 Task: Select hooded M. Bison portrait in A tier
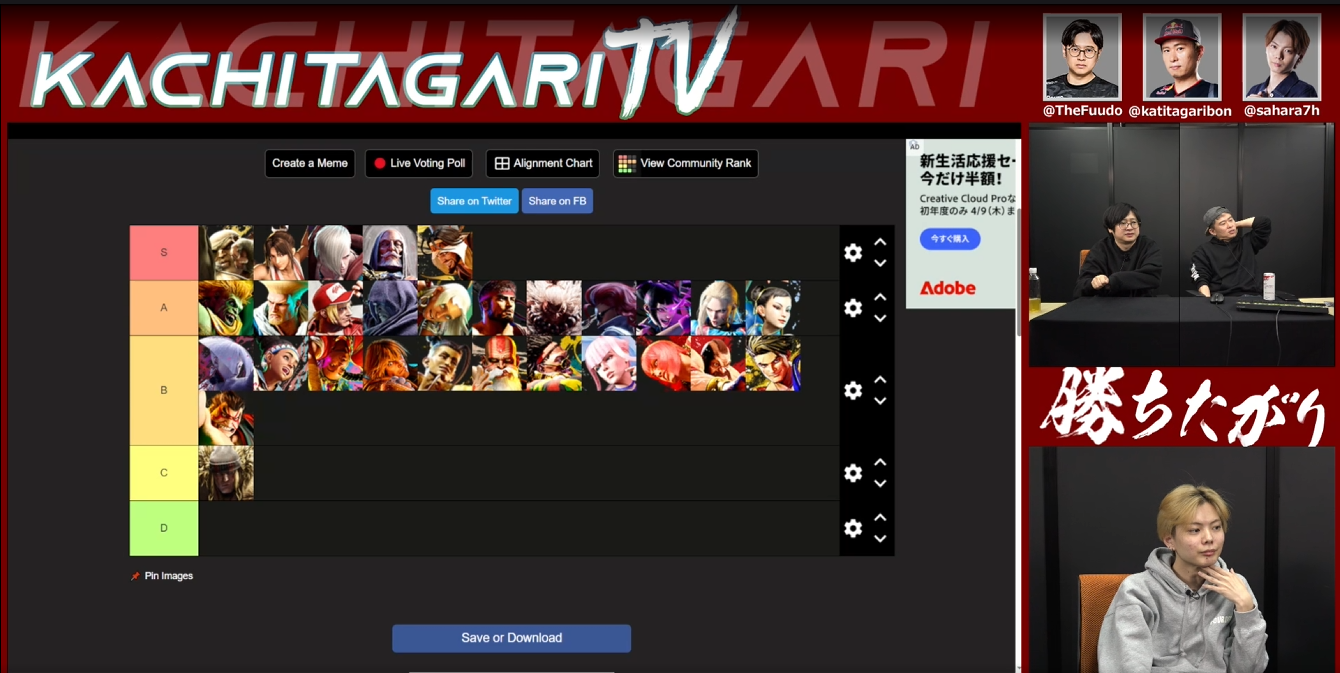[x=390, y=308]
